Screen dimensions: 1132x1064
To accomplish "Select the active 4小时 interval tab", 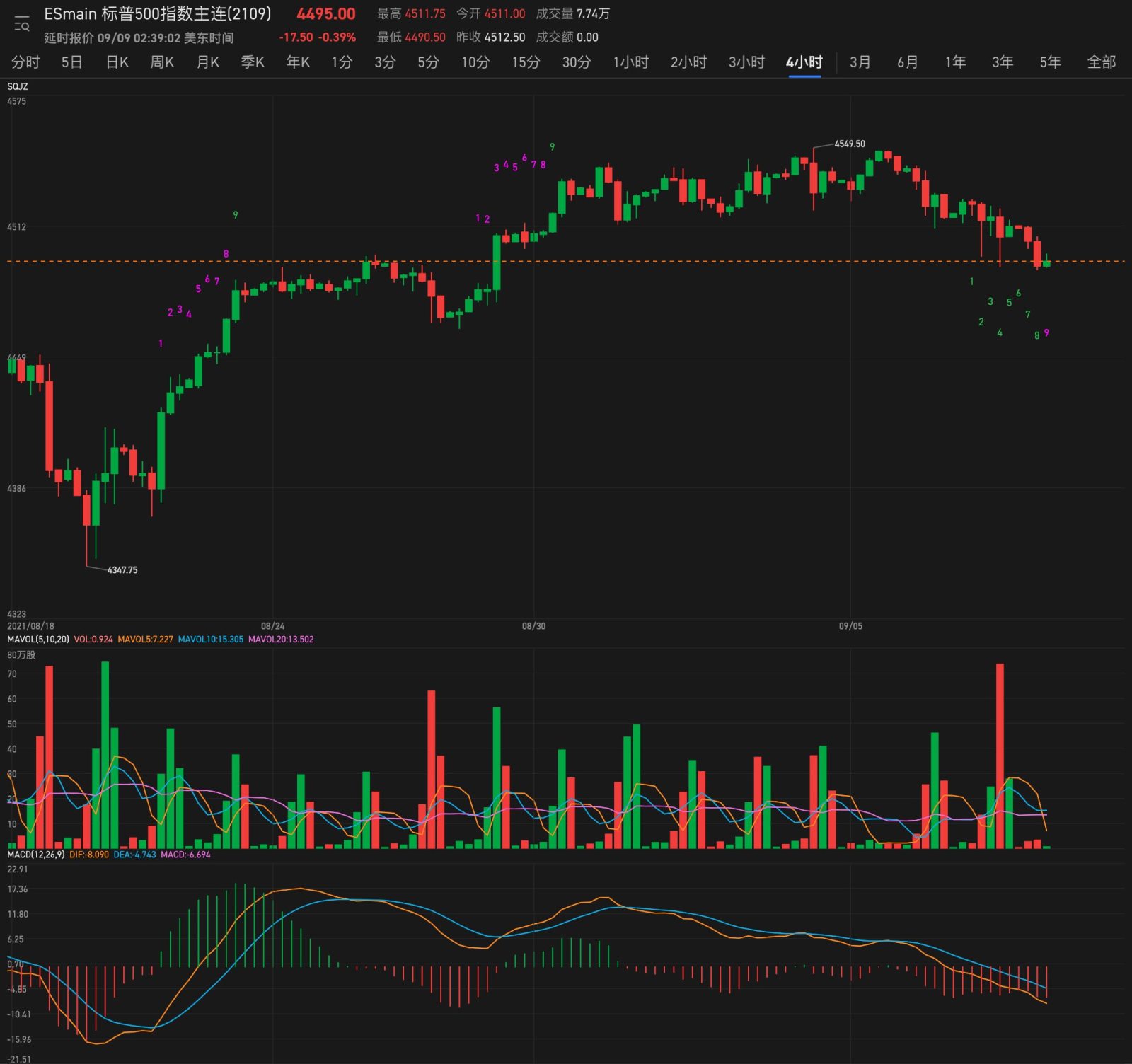I will (x=804, y=62).
